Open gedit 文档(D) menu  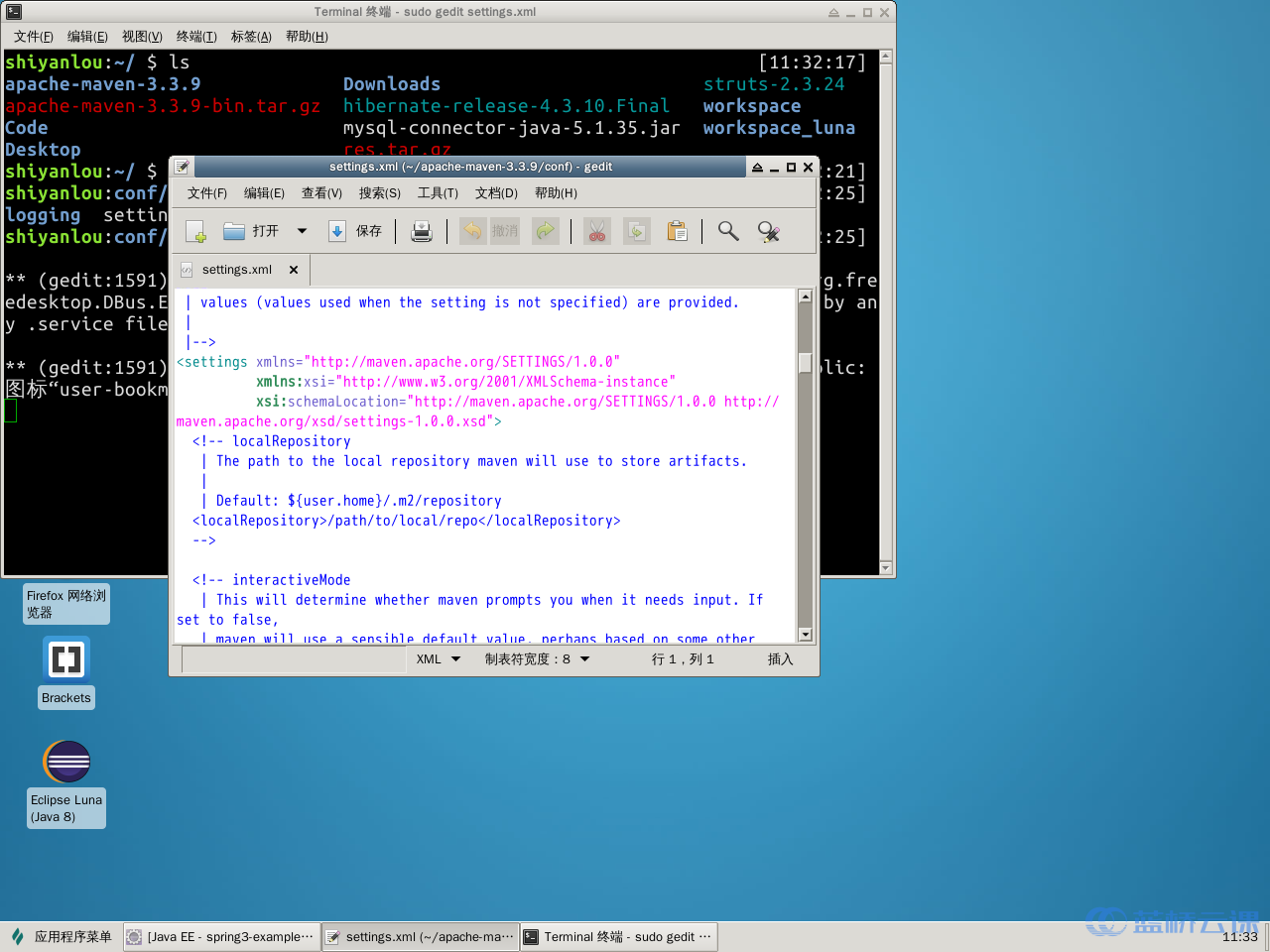click(x=496, y=193)
